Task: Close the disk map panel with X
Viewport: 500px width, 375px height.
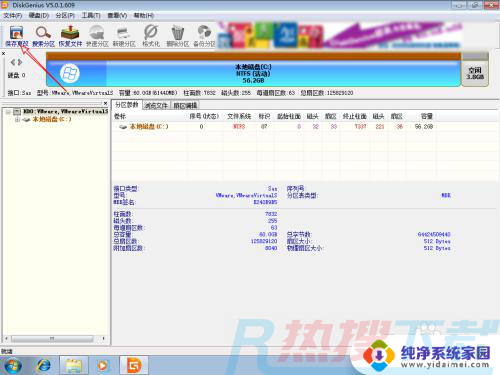Action: [x=3, y=53]
